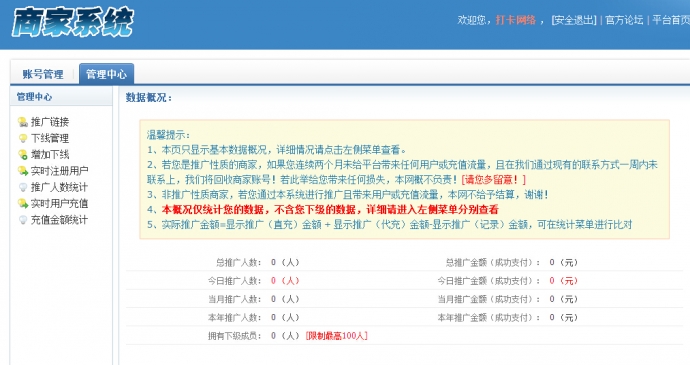Click the red 限制最高100人 text

337,336
